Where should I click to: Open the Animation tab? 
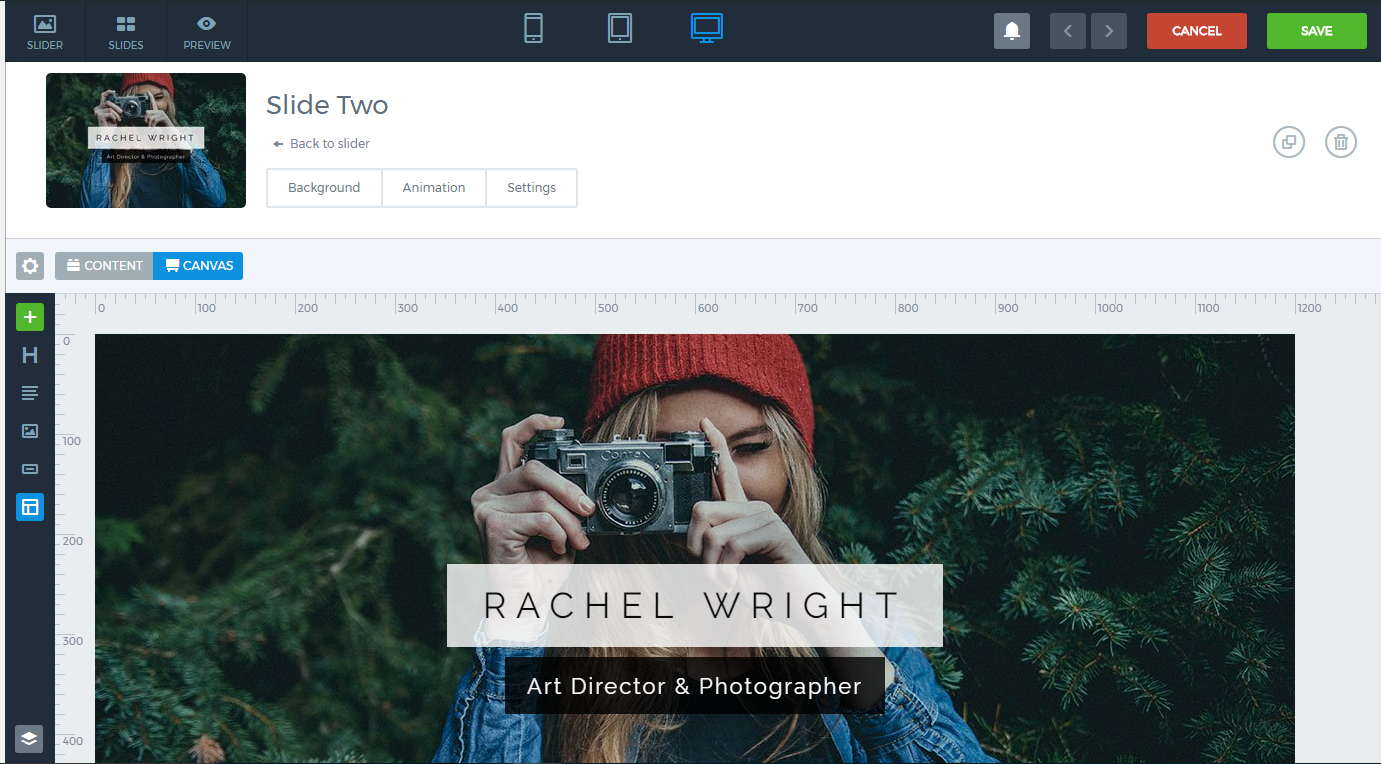pyautogui.click(x=433, y=188)
